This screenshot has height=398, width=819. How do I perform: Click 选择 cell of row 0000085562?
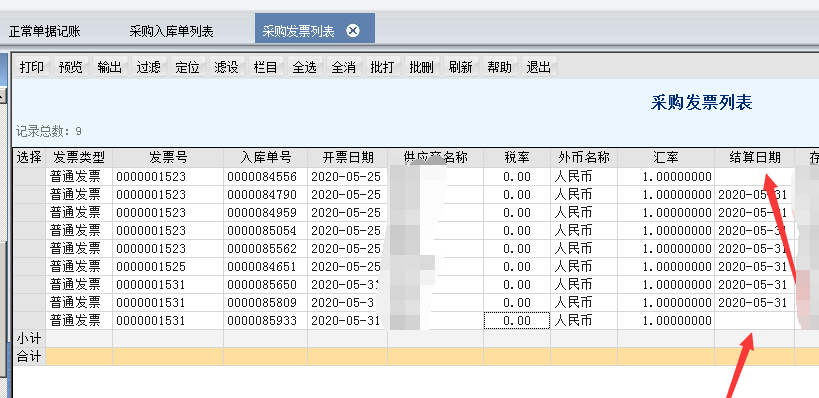(x=29, y=249)
